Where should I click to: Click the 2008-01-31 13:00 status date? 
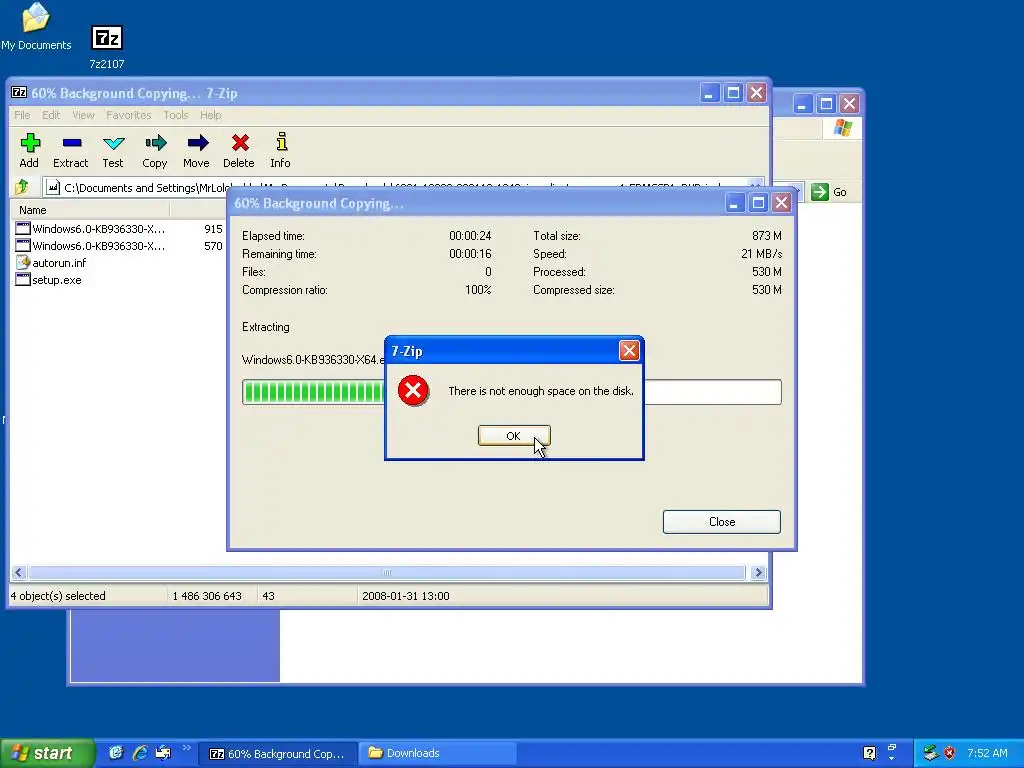click(x=406, y=596)
